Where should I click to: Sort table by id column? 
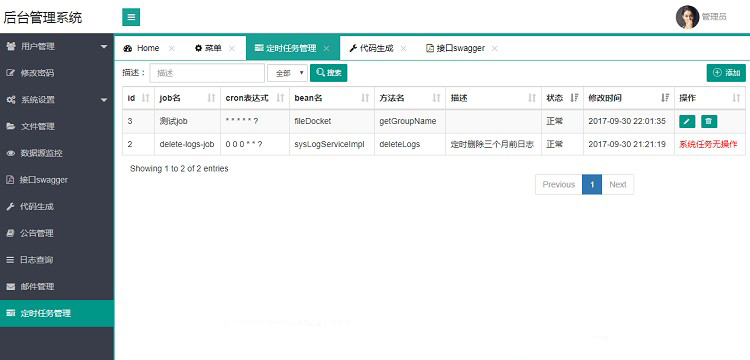[x=138, y=98]
